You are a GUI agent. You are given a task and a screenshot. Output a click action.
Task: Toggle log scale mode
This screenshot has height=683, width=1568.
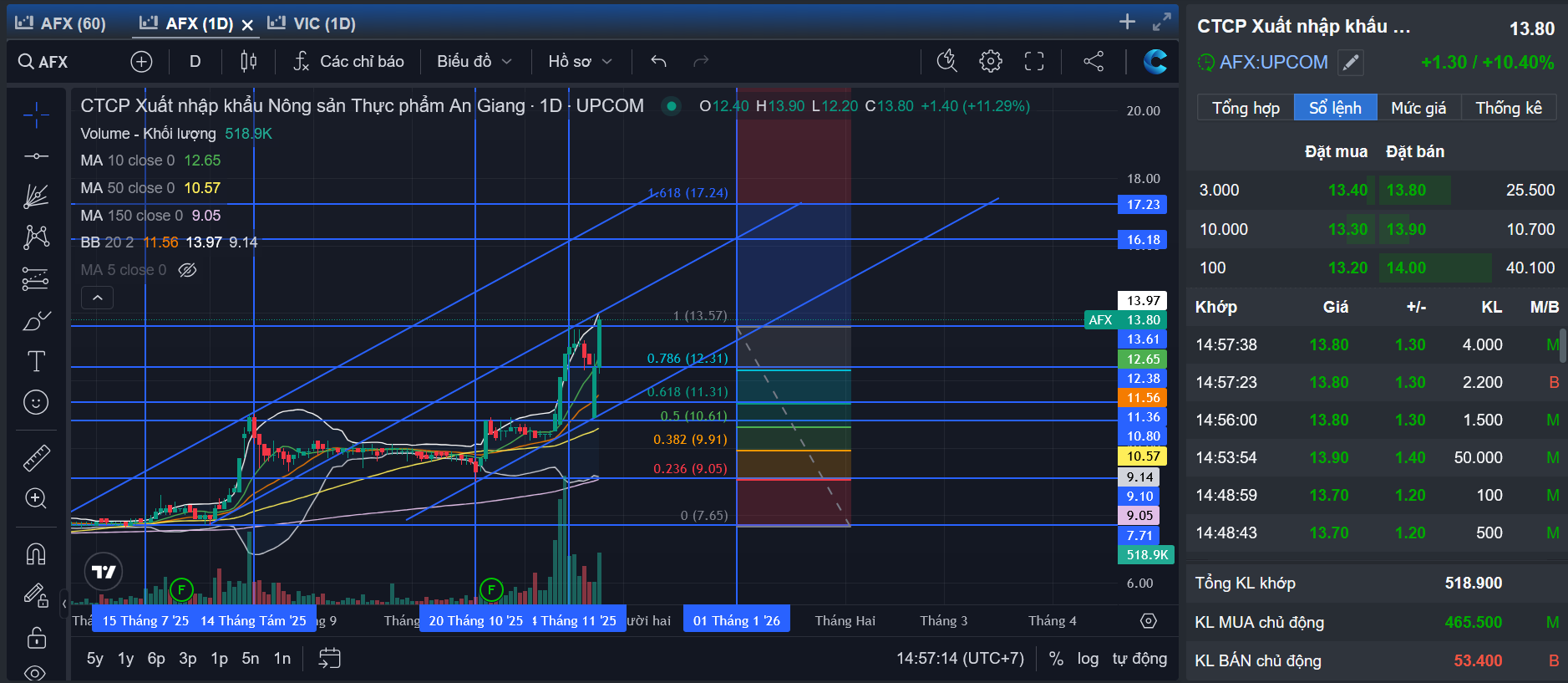(x=1088, y=659)
